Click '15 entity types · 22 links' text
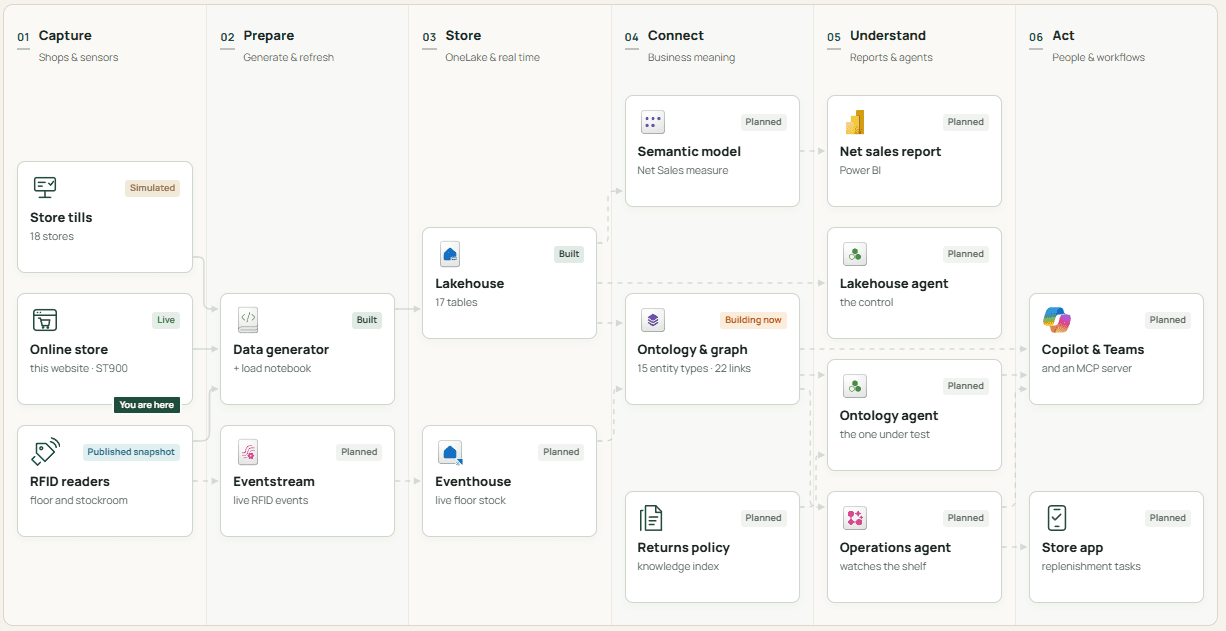 click(694, 369)
